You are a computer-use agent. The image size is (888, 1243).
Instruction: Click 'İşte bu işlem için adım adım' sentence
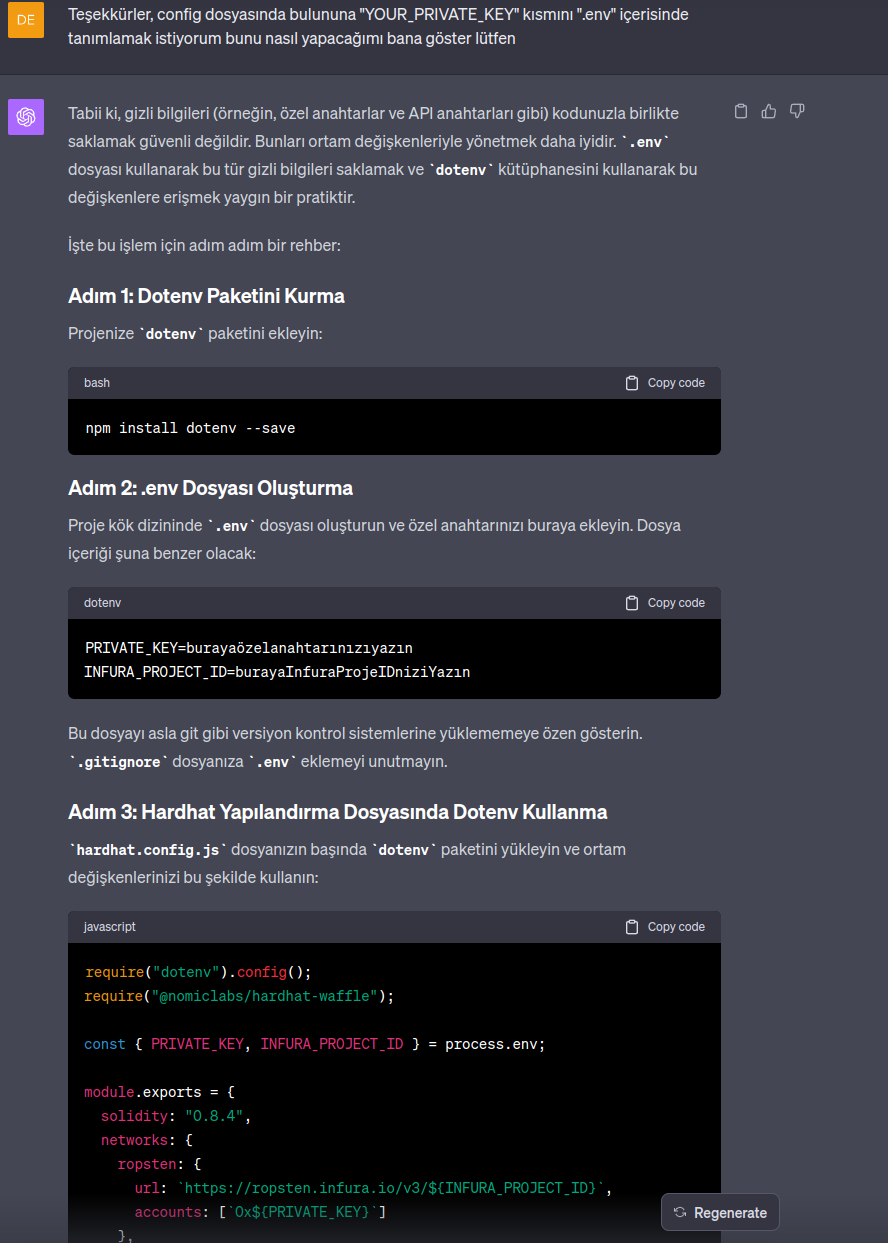204,245
